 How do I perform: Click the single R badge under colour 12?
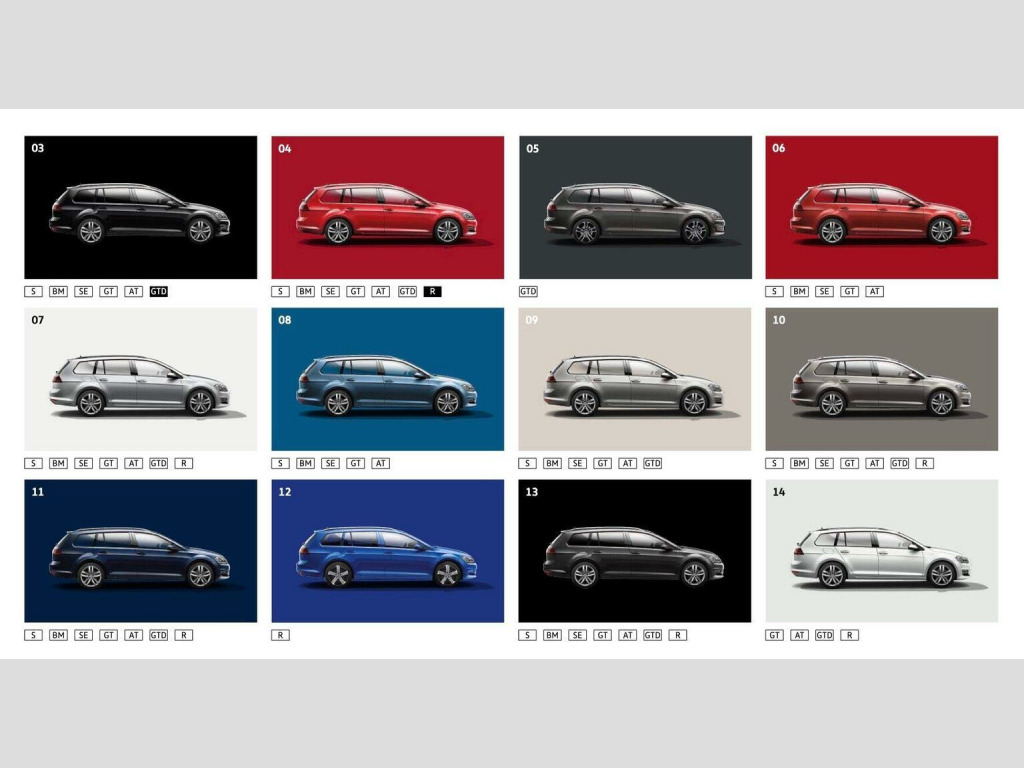pos(280,635)
